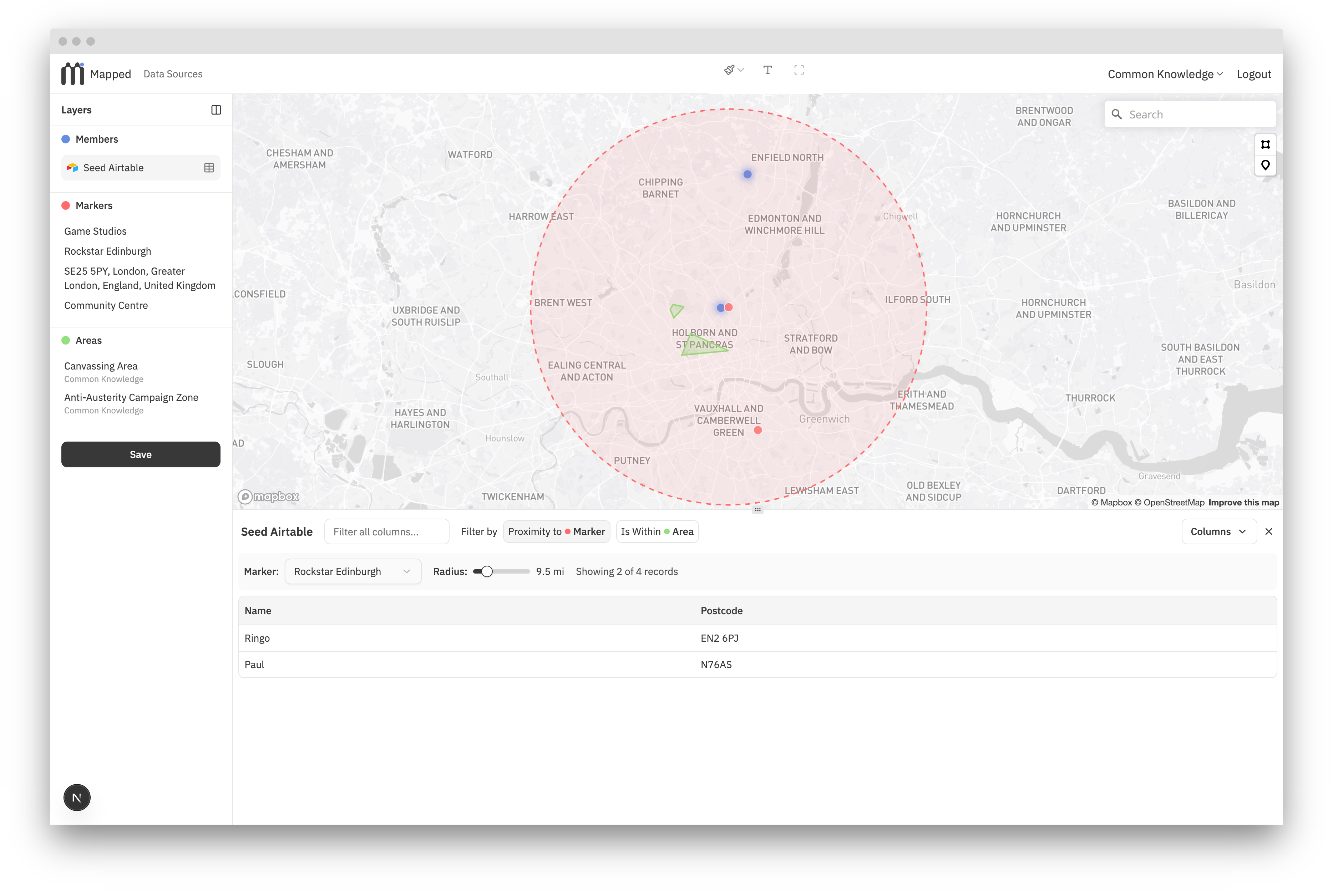This screenshot has height=896, width=1333.
Task: Toggle Proximity to Marker filter
Action: pos(556,531)
